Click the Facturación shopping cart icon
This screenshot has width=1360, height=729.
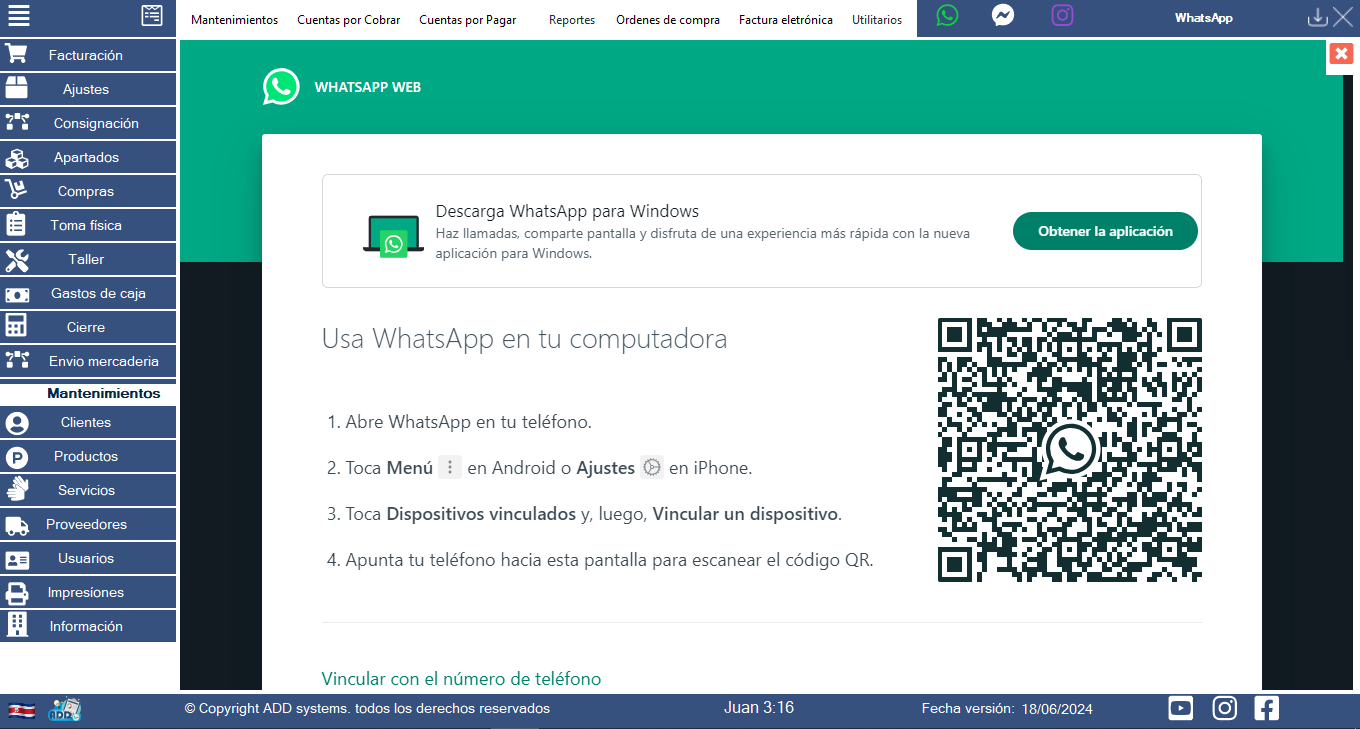(x=17, y=55)
